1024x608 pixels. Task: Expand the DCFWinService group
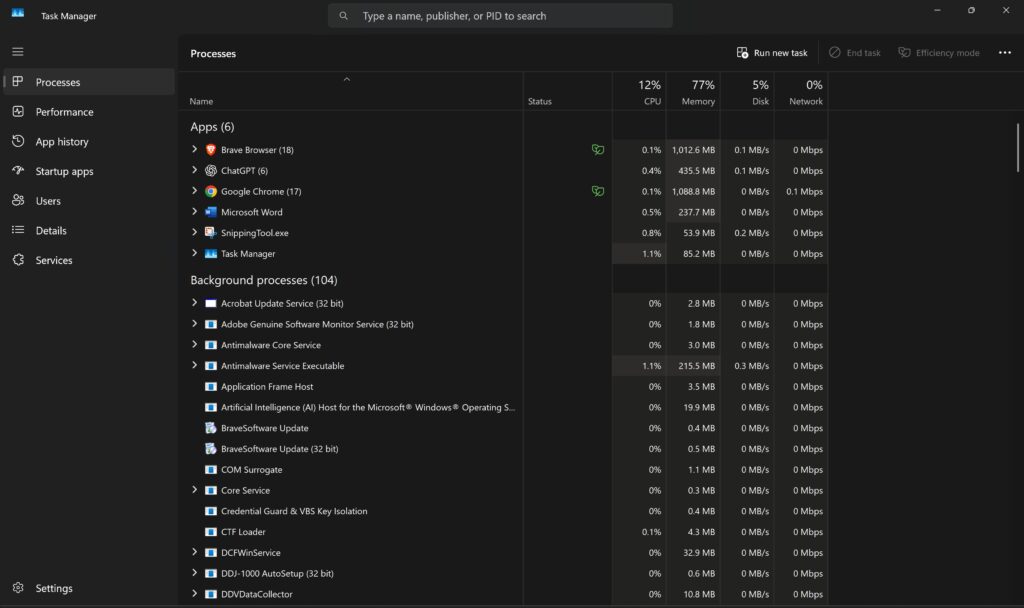[x=194, y=552]
